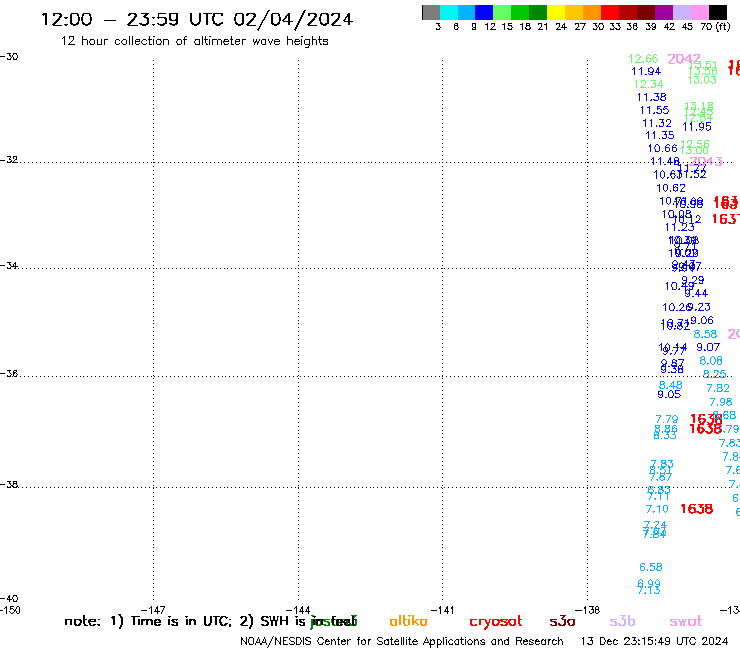Viewport: 740px width, 650px height.
Task: Select the purple swatch in the color scale
Action: (664, 12)
